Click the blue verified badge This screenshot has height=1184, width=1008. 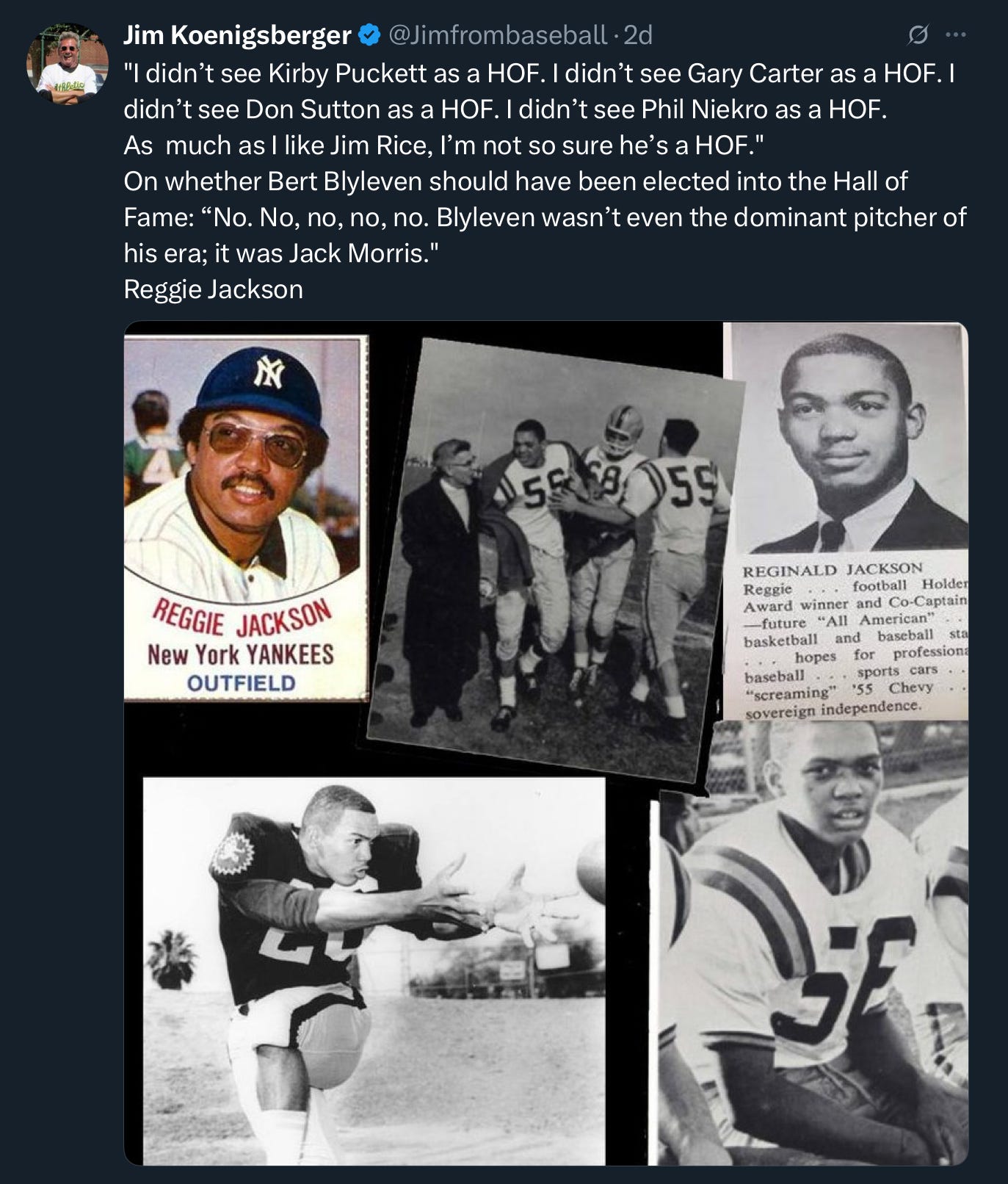pos(369,35)
